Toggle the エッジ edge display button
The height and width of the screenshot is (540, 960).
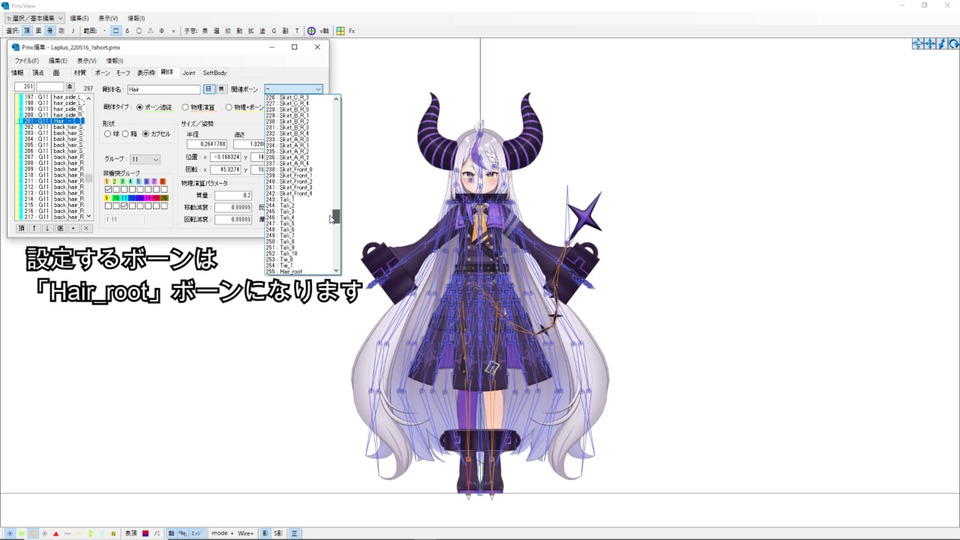pos(196,534)
